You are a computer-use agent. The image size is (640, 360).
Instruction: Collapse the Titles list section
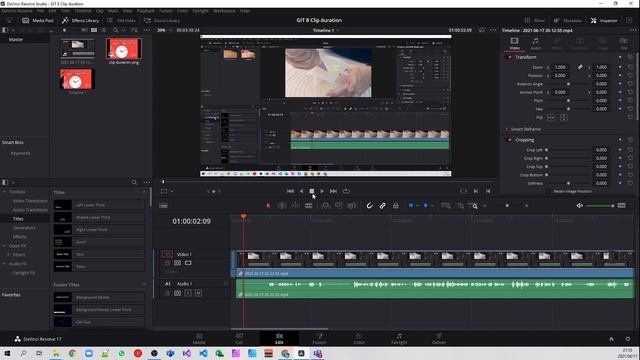coord(144,192)
